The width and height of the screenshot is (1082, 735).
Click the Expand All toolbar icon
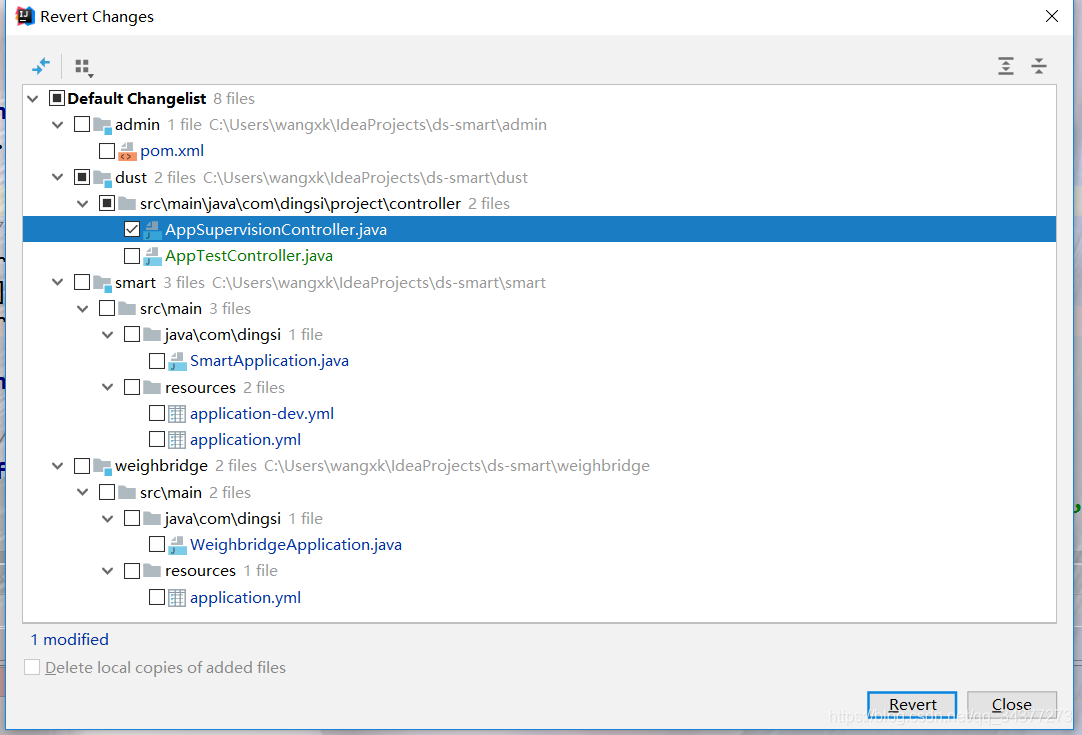(1006, 67)
